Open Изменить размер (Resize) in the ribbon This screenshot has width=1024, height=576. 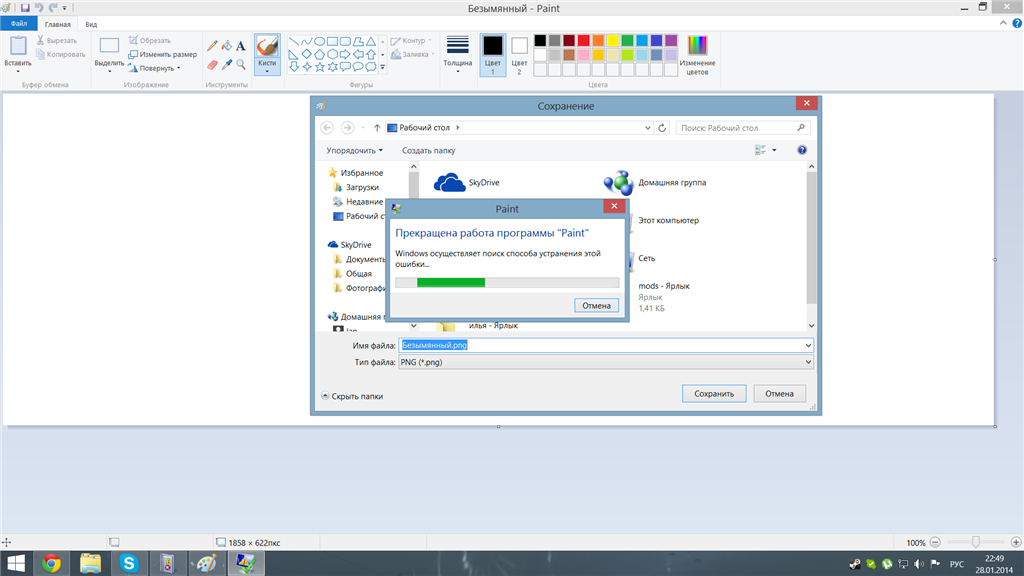163,54
